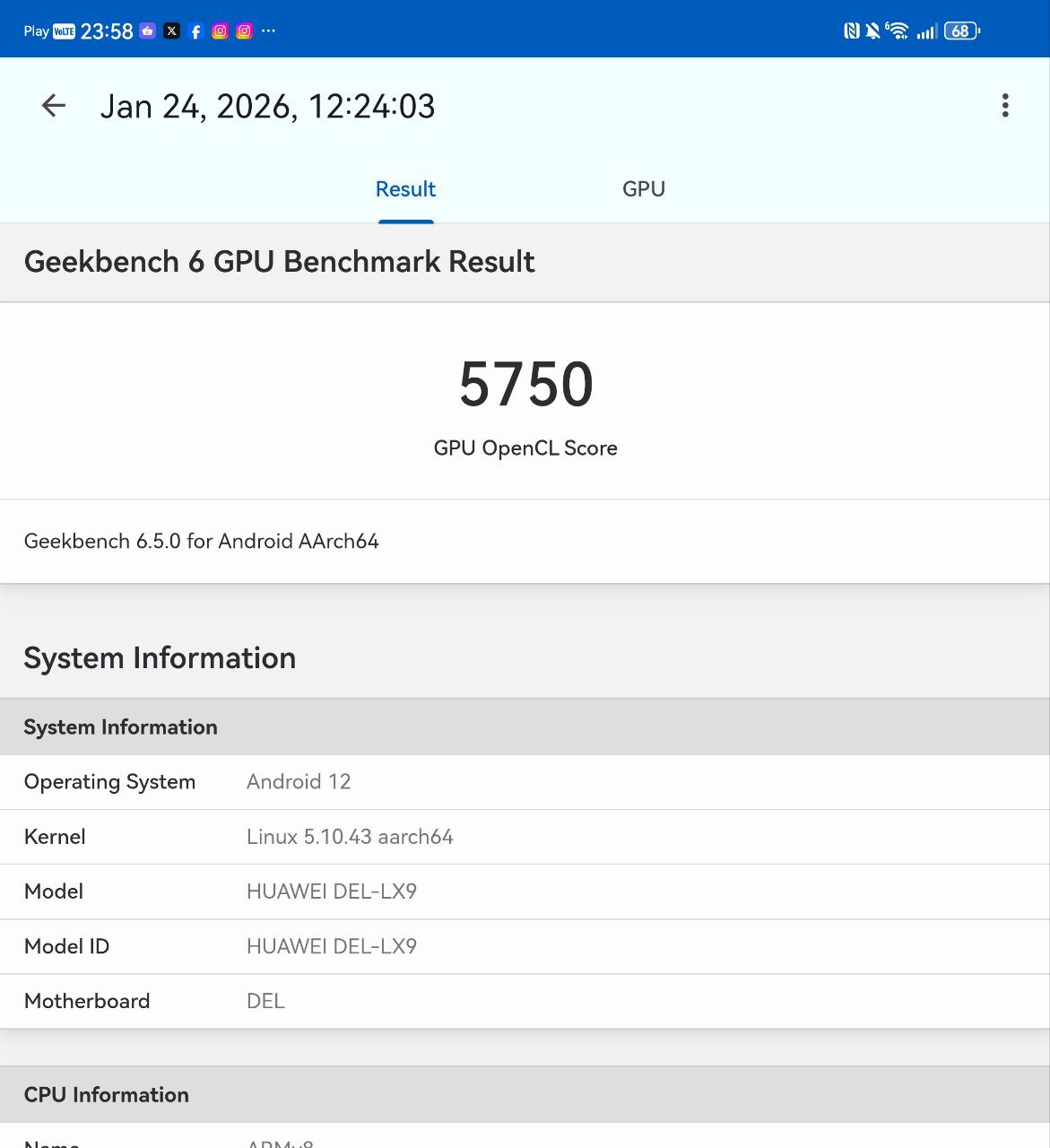Viewport: 1050px width, 1148px height.
Task: Tap the VoLTE status badge
Action: pos(64,31)
